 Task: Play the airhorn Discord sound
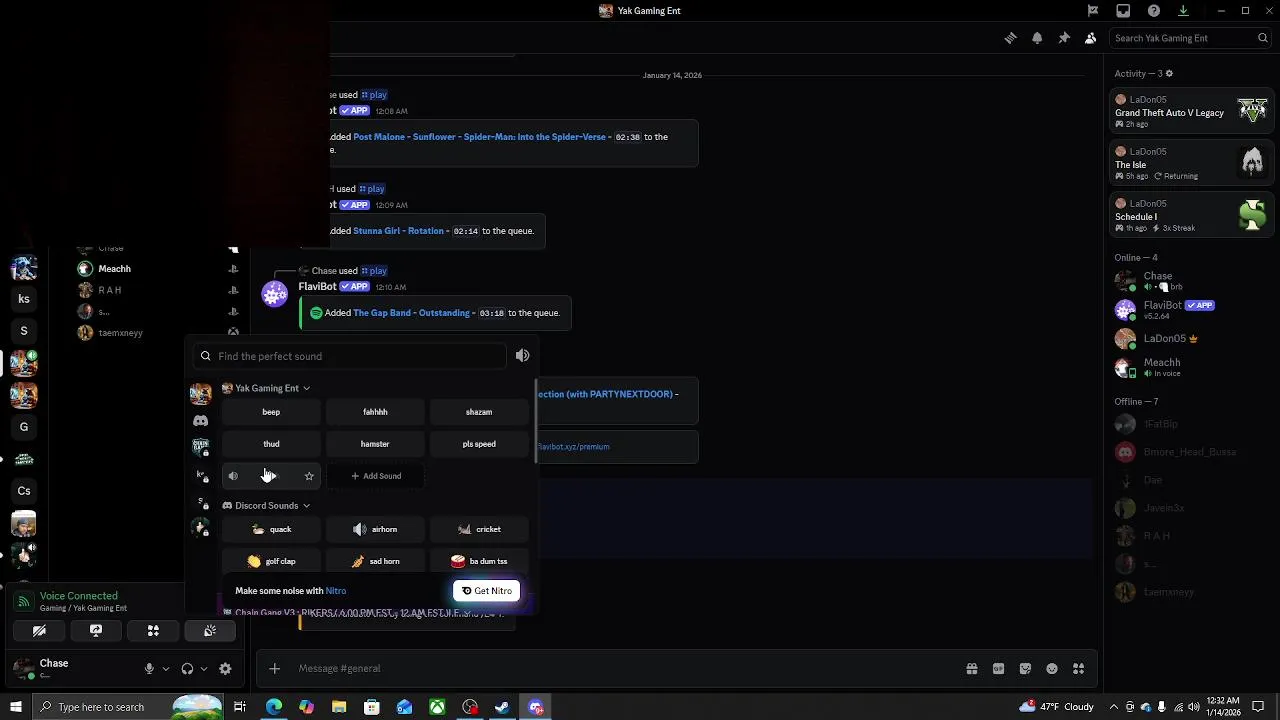375,529
